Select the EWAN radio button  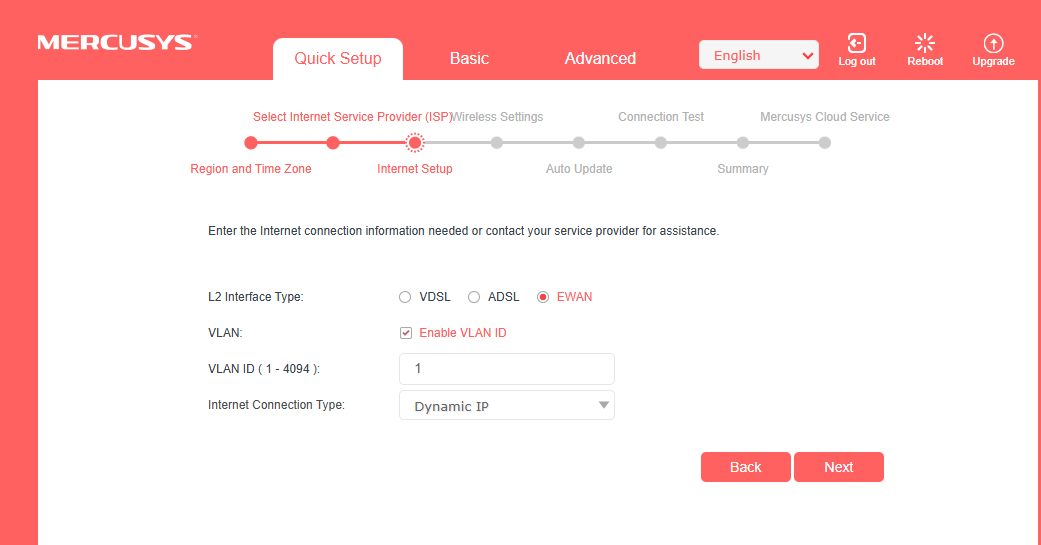[543, 297]
